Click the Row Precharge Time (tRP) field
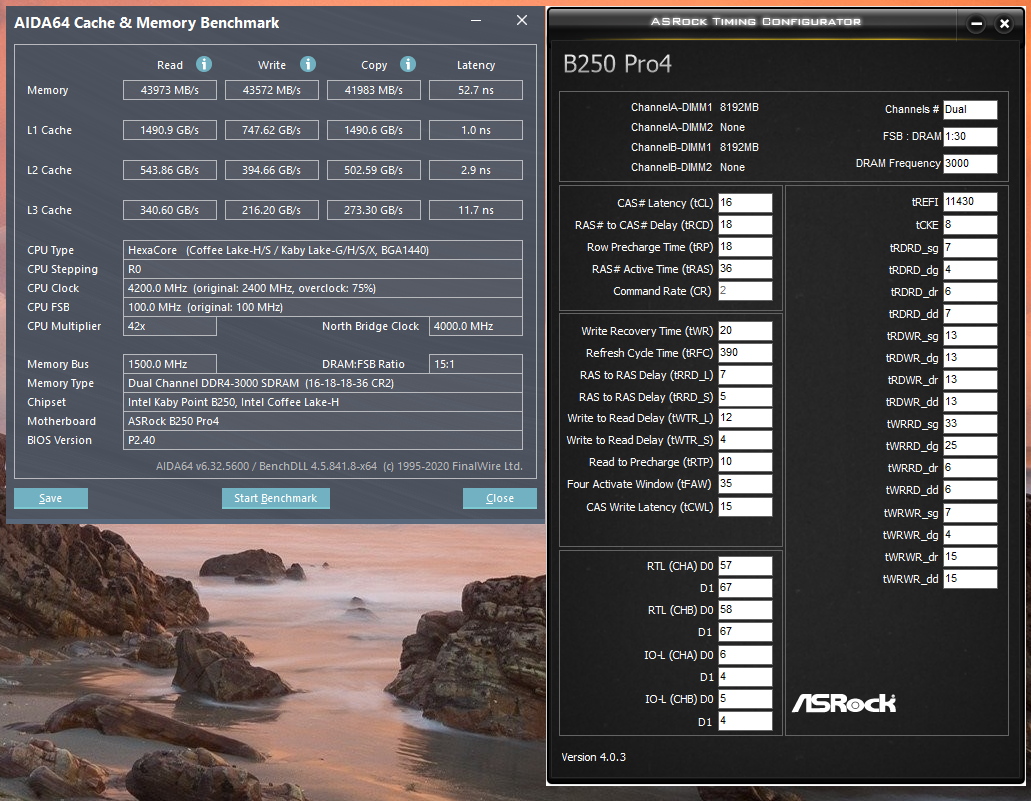This screenshot has width=1031, height=801. [x=745, y=247]
